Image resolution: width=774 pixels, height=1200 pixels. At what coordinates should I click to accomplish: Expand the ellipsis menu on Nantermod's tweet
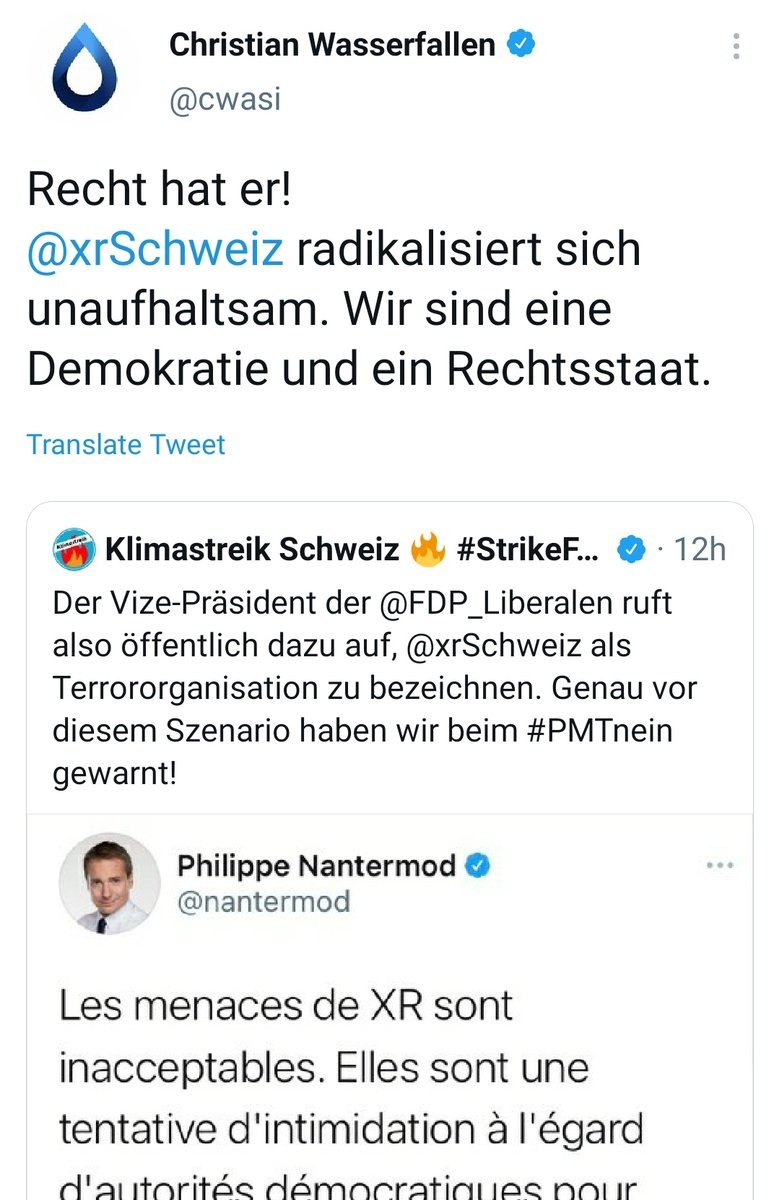click(720, 866)
